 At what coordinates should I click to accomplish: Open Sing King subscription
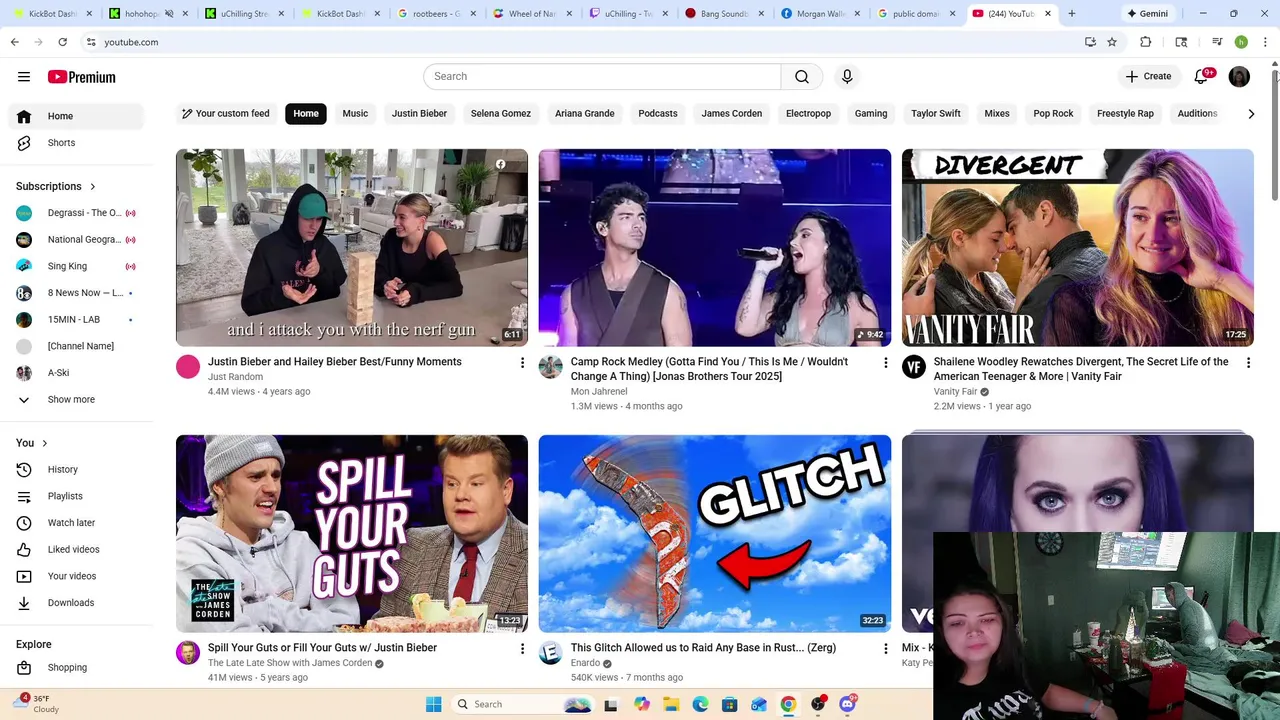(x=78, y=266)
